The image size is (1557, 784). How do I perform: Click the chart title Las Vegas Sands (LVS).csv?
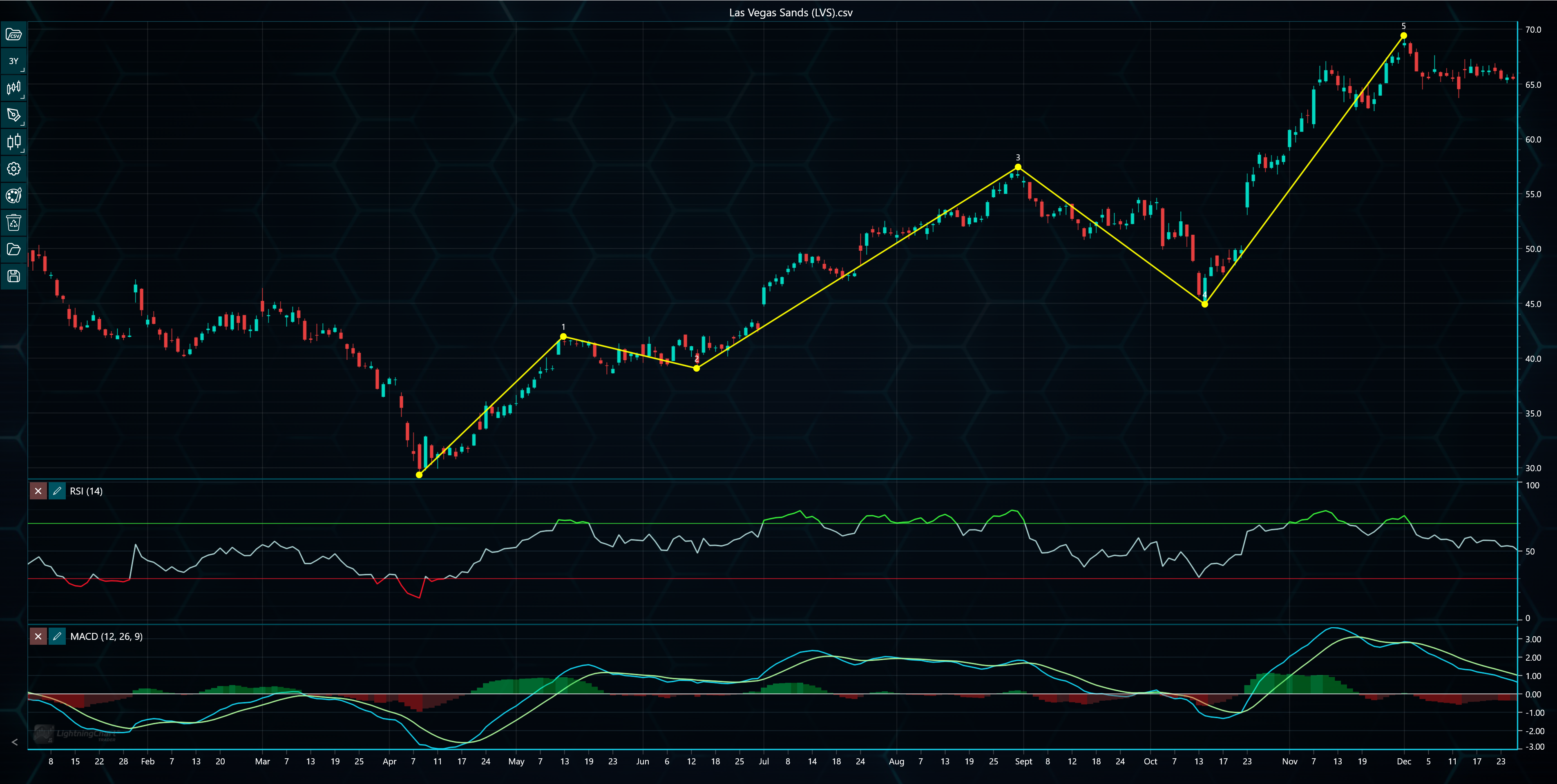[791, 13]
